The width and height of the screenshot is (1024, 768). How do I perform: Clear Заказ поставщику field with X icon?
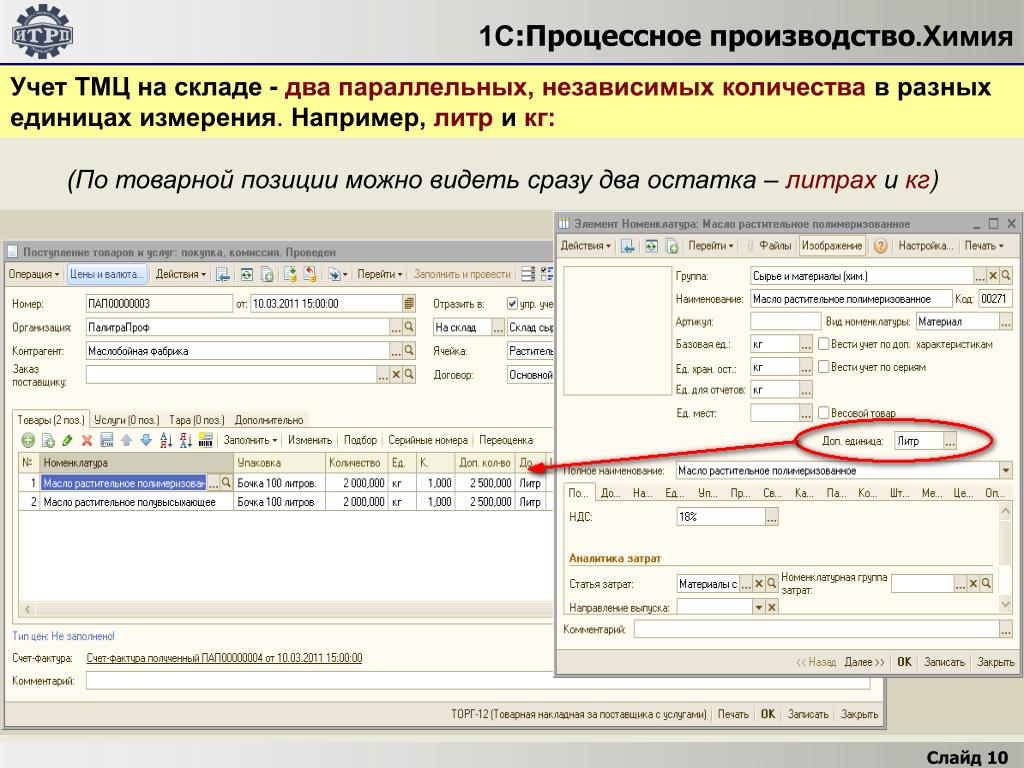tap(396, 375)
